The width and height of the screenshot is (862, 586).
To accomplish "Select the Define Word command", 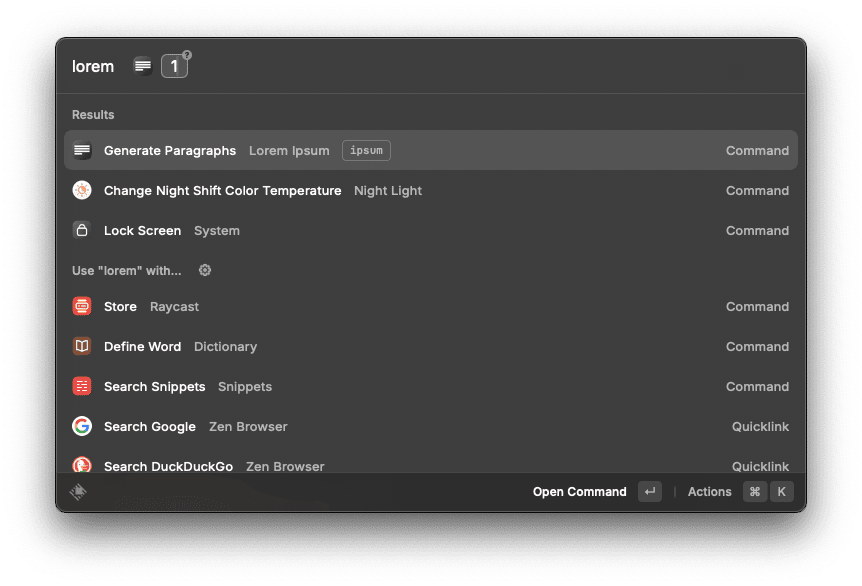I will pyautogui.click(x=431, y=346).
